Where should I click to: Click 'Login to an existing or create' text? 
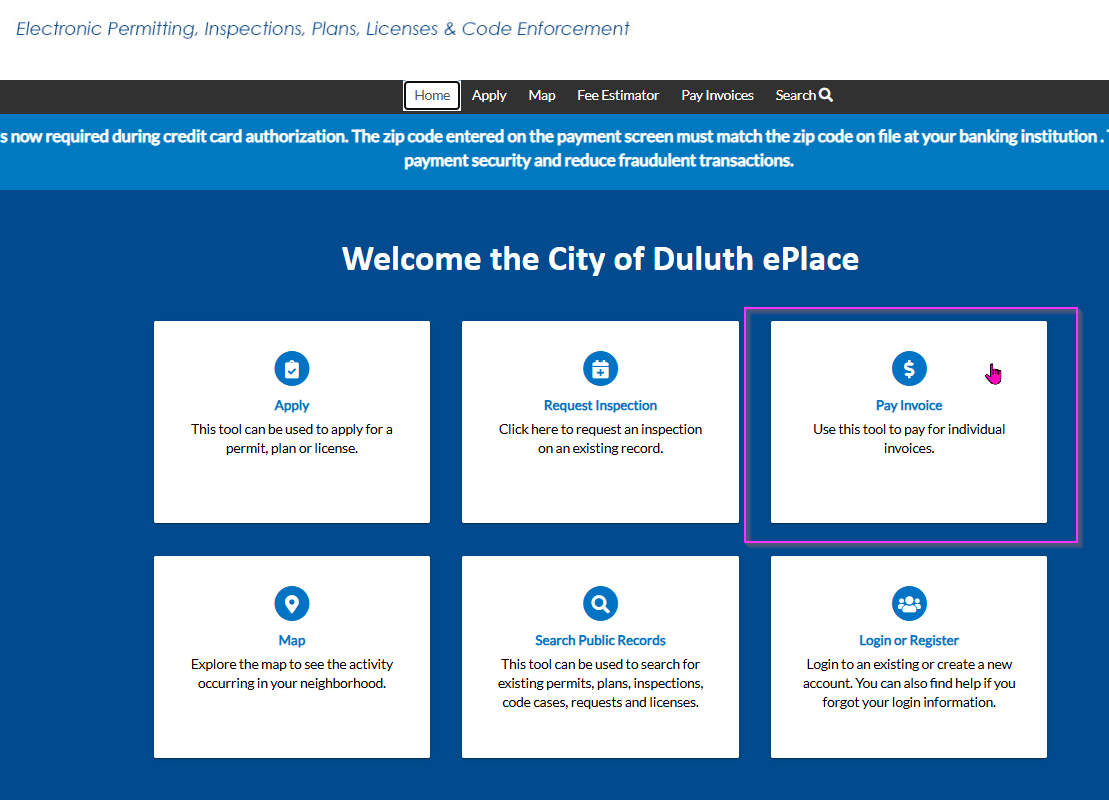pyautogui.click(x=909, y=683)
